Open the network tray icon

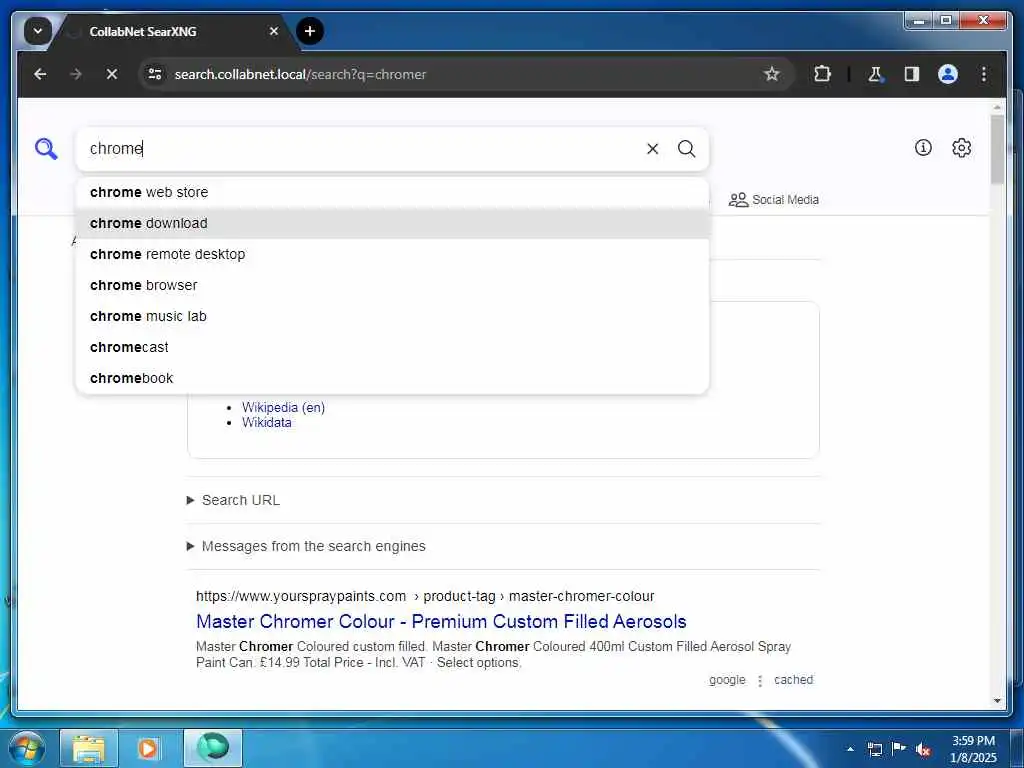(x=874, y=749)
